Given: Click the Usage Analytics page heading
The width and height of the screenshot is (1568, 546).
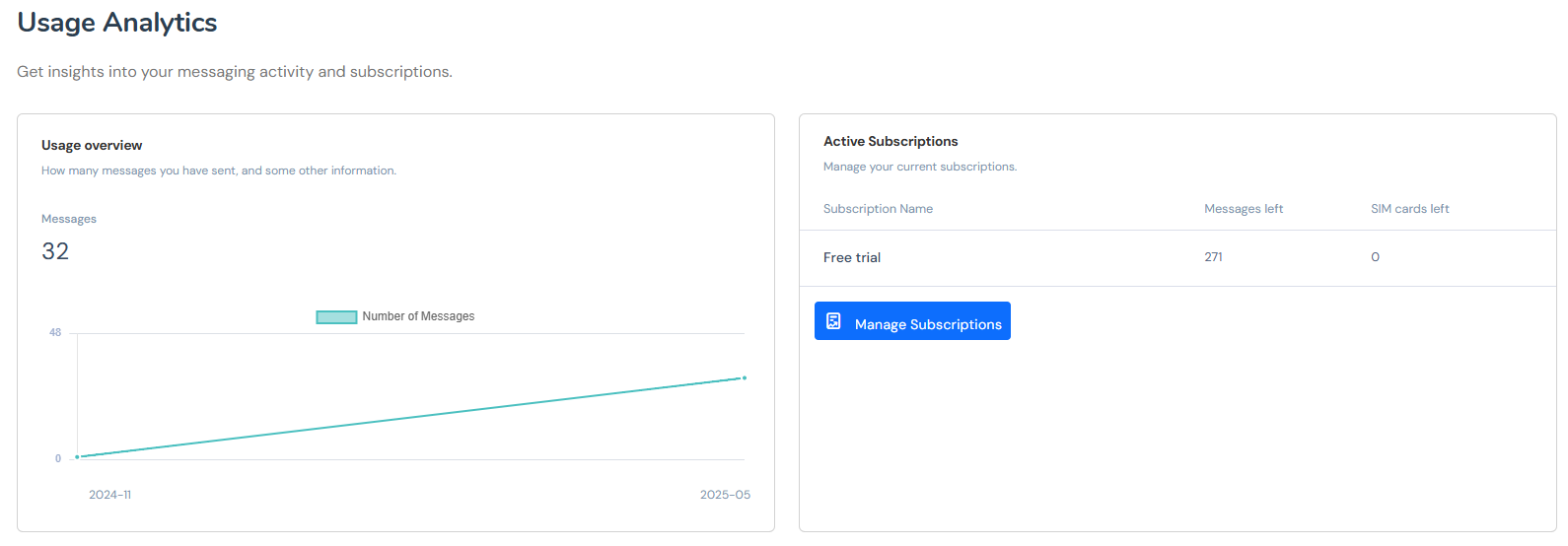Looking at the screenshot, I should pyautogui.click(x=117, y=23).
